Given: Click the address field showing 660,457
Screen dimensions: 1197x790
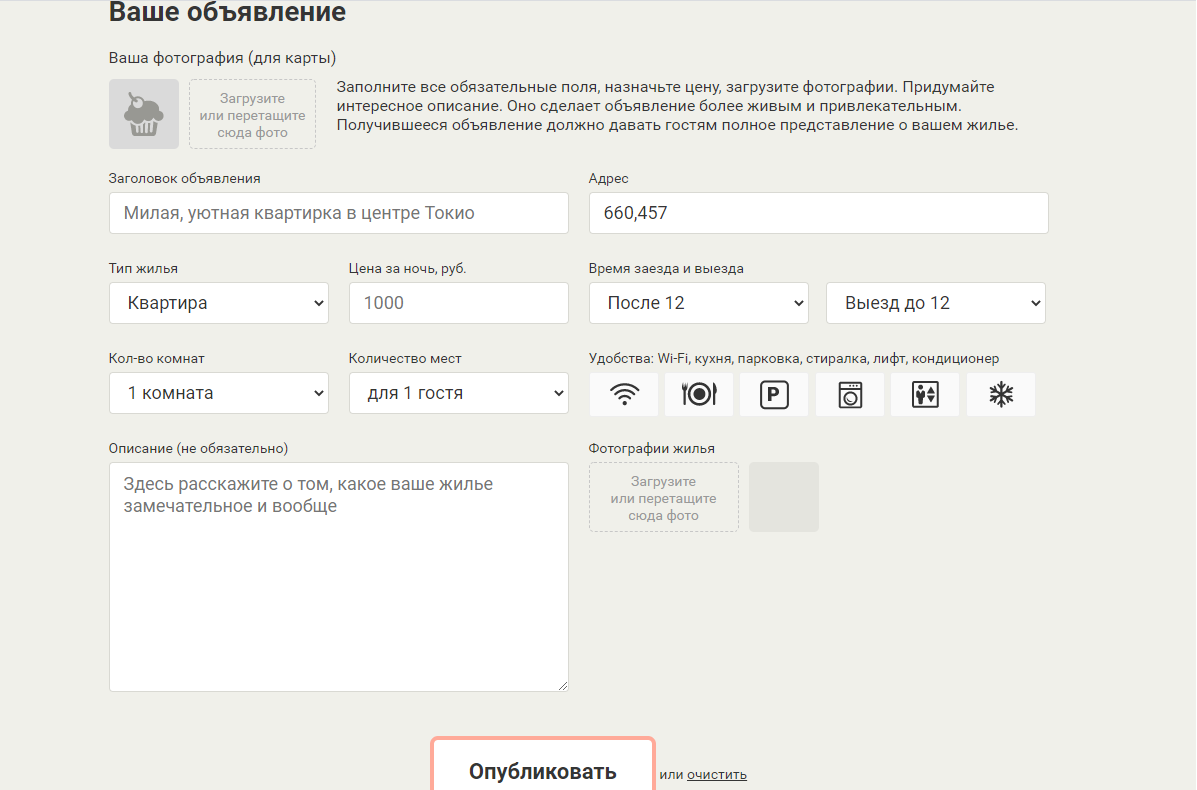Looking at the screenshot, I should point(818,213).
